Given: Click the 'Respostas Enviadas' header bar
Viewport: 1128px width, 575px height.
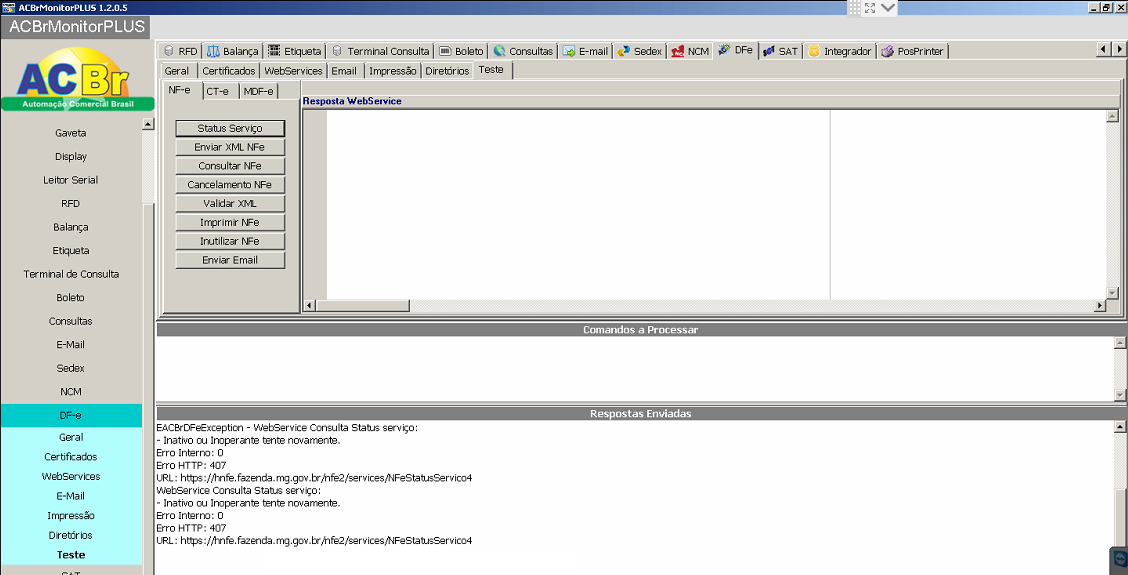Looking at the screenshot, I should click(640, 414).
